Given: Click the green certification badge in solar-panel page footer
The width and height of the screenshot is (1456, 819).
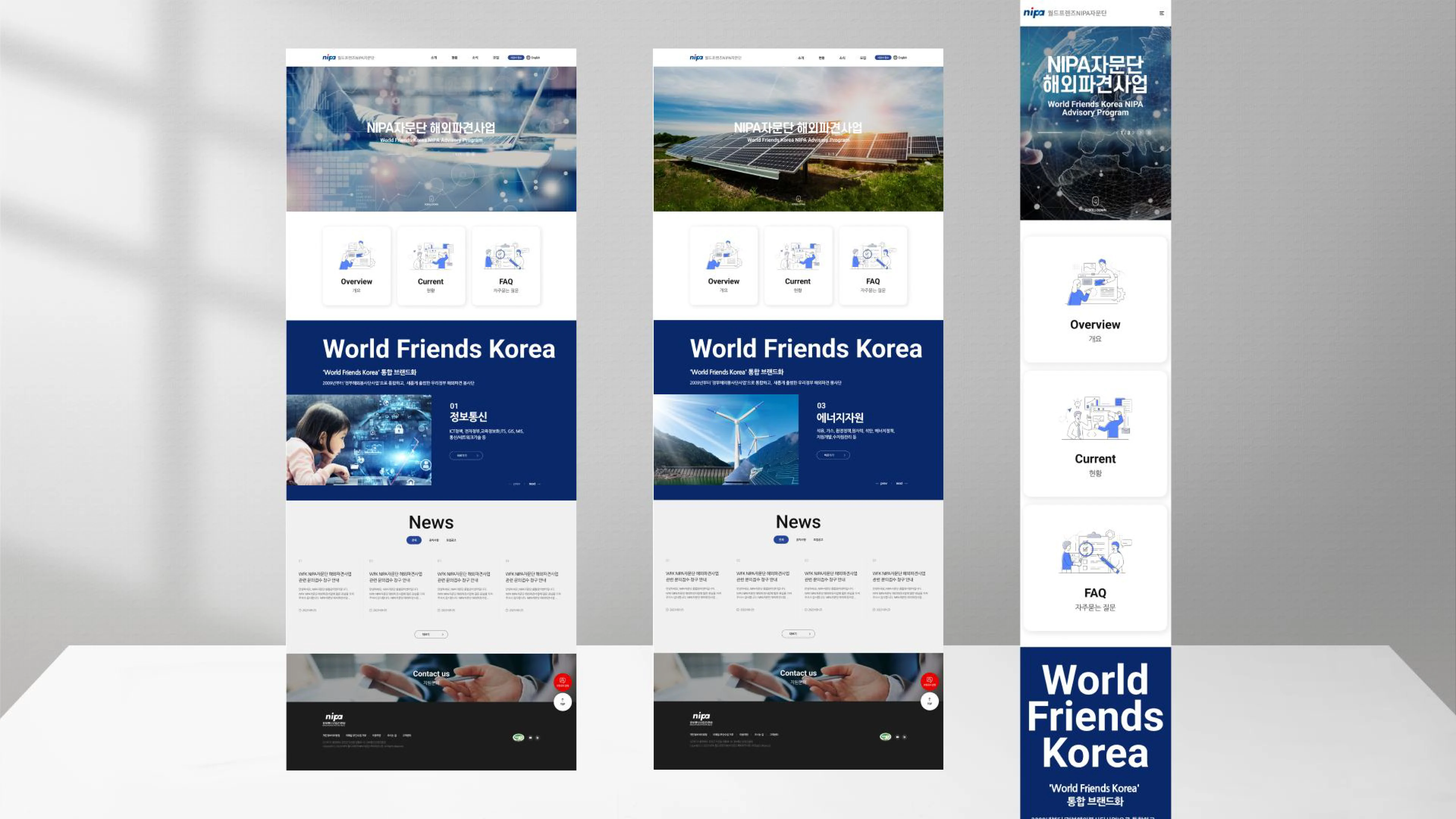Looking at the screenshot, I should pos(885,736).
